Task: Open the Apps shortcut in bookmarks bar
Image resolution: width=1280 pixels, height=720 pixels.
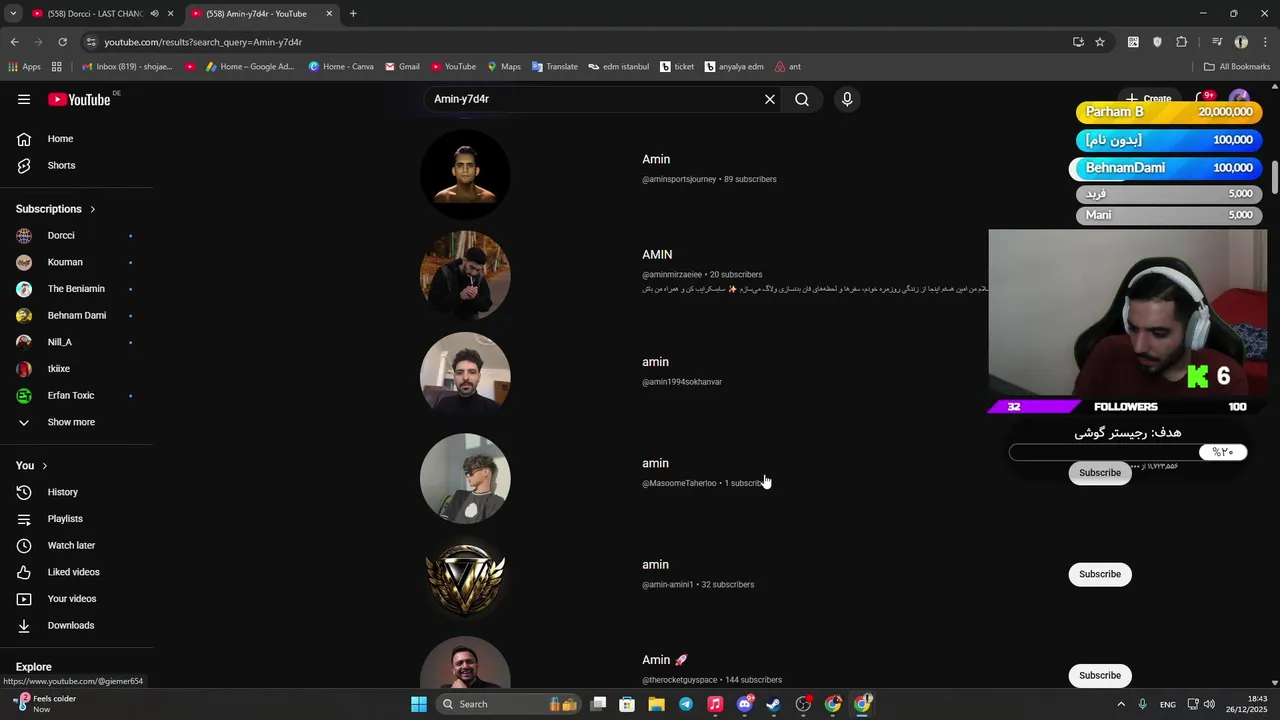Action: coord(24,67)
